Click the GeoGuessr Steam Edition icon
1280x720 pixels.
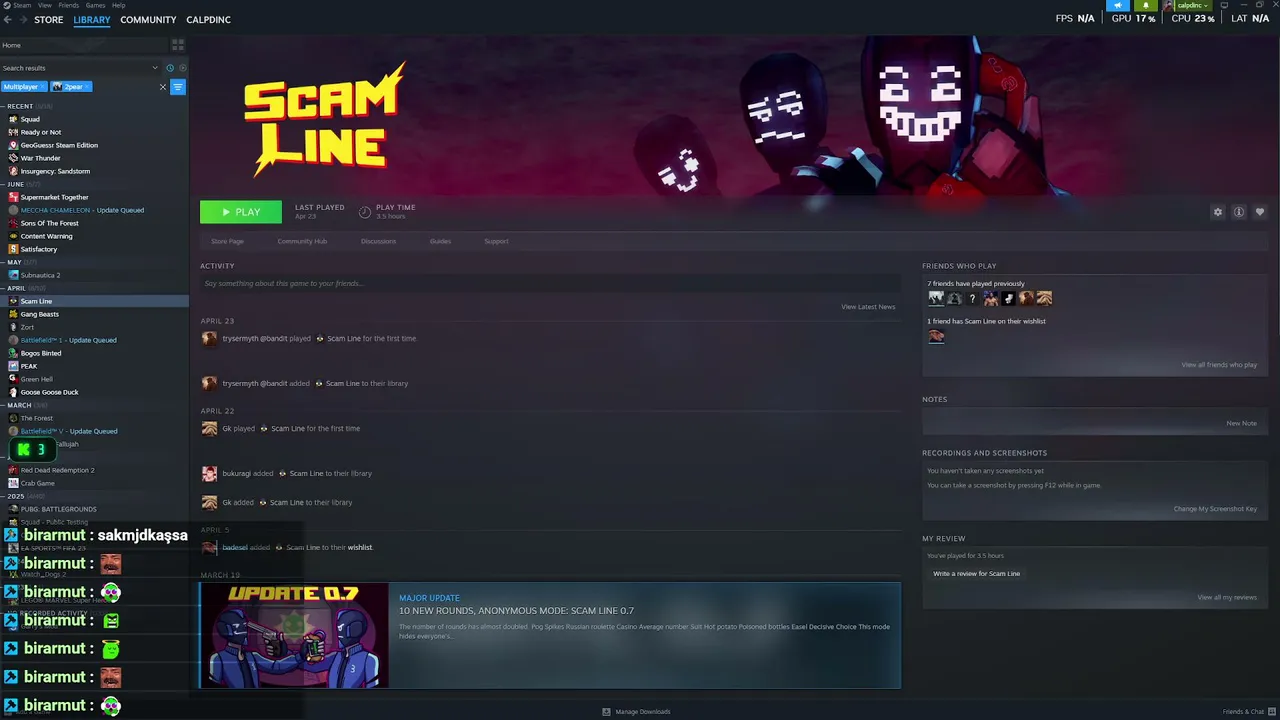pyautogui.click(x=13, y=145)
